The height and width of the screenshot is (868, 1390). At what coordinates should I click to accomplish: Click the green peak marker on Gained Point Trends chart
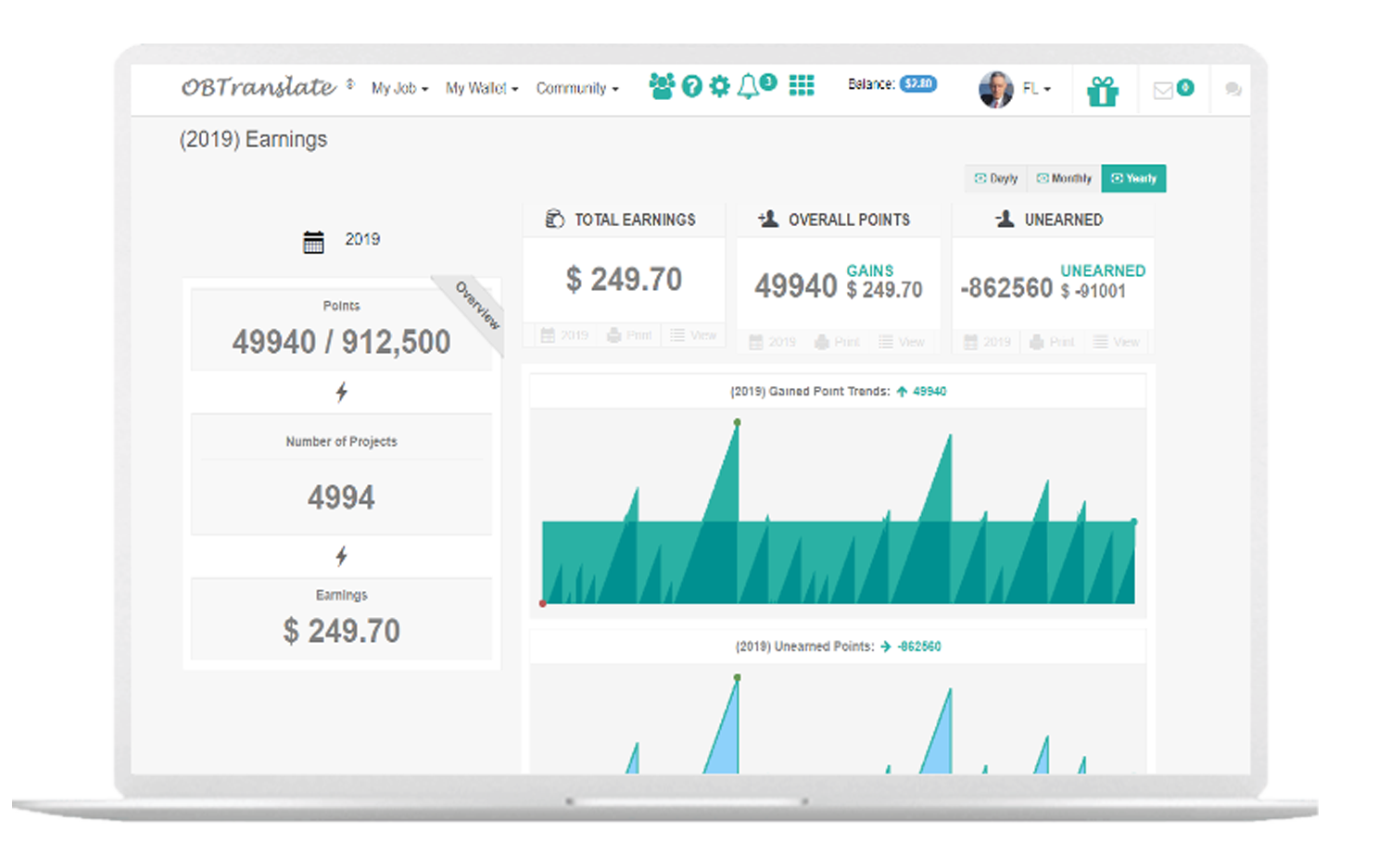coord(738,422)
